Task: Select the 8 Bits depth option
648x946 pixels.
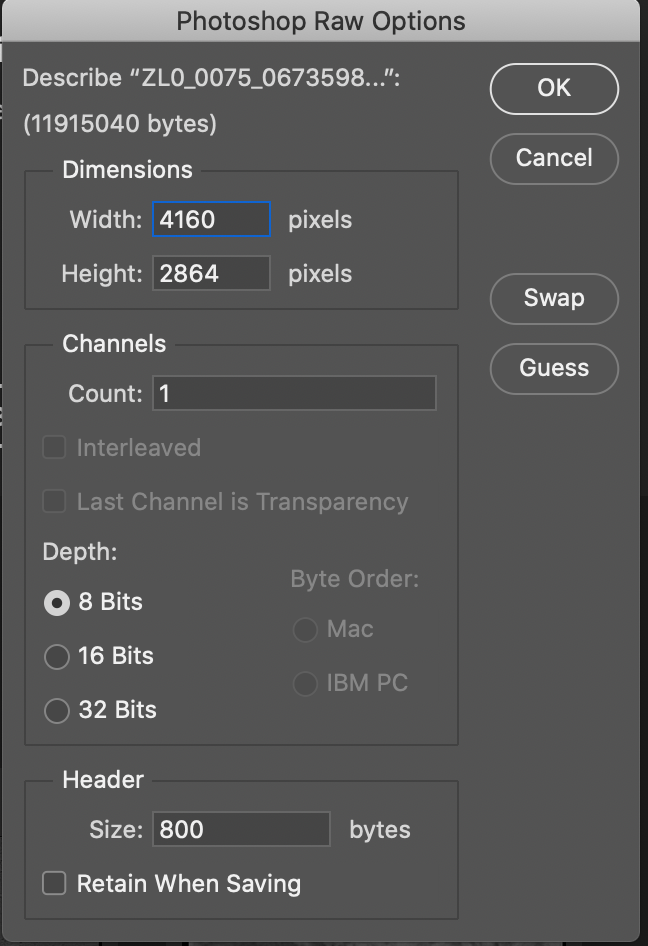Action: (x=57, y=603)
